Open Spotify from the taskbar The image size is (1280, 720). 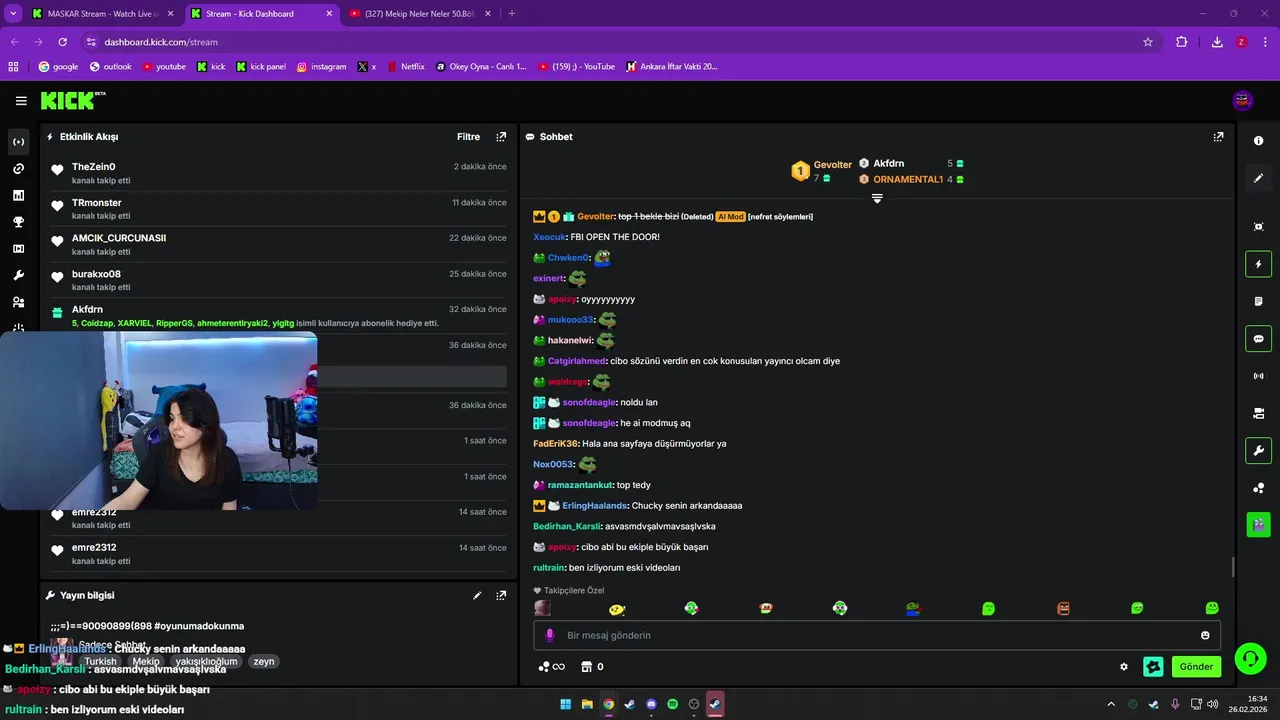click(x=673, y=704)
